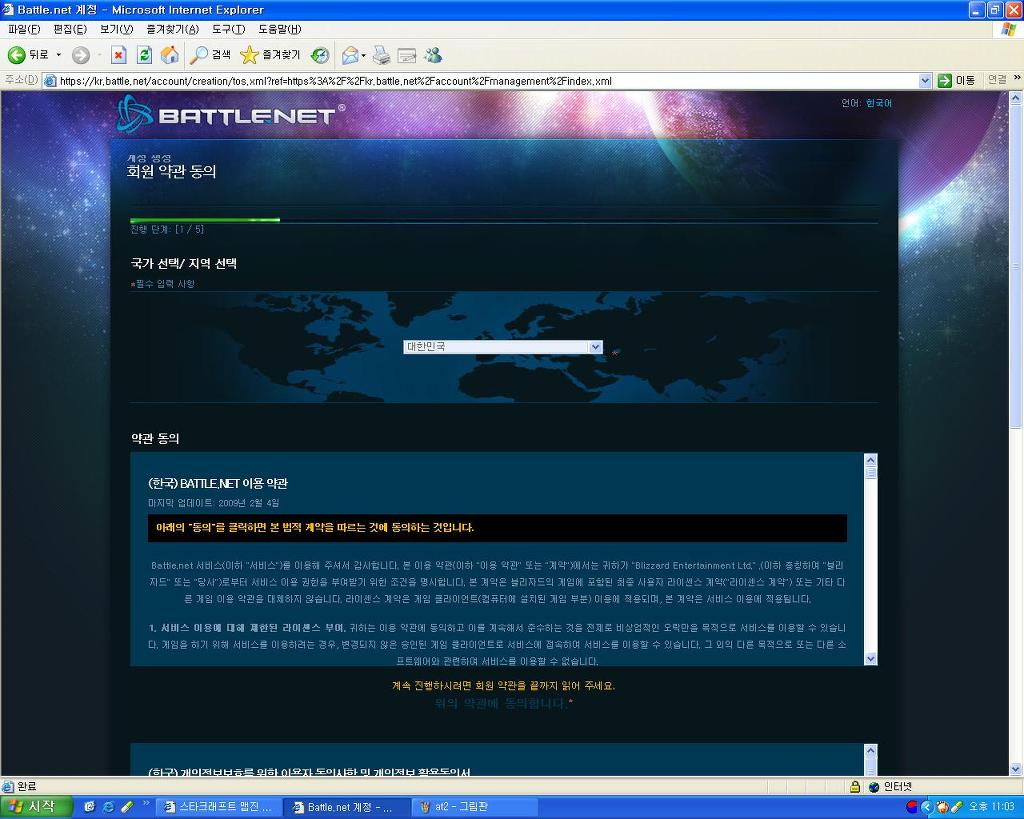Click the 연결 links toolbar label

(997, 80)
